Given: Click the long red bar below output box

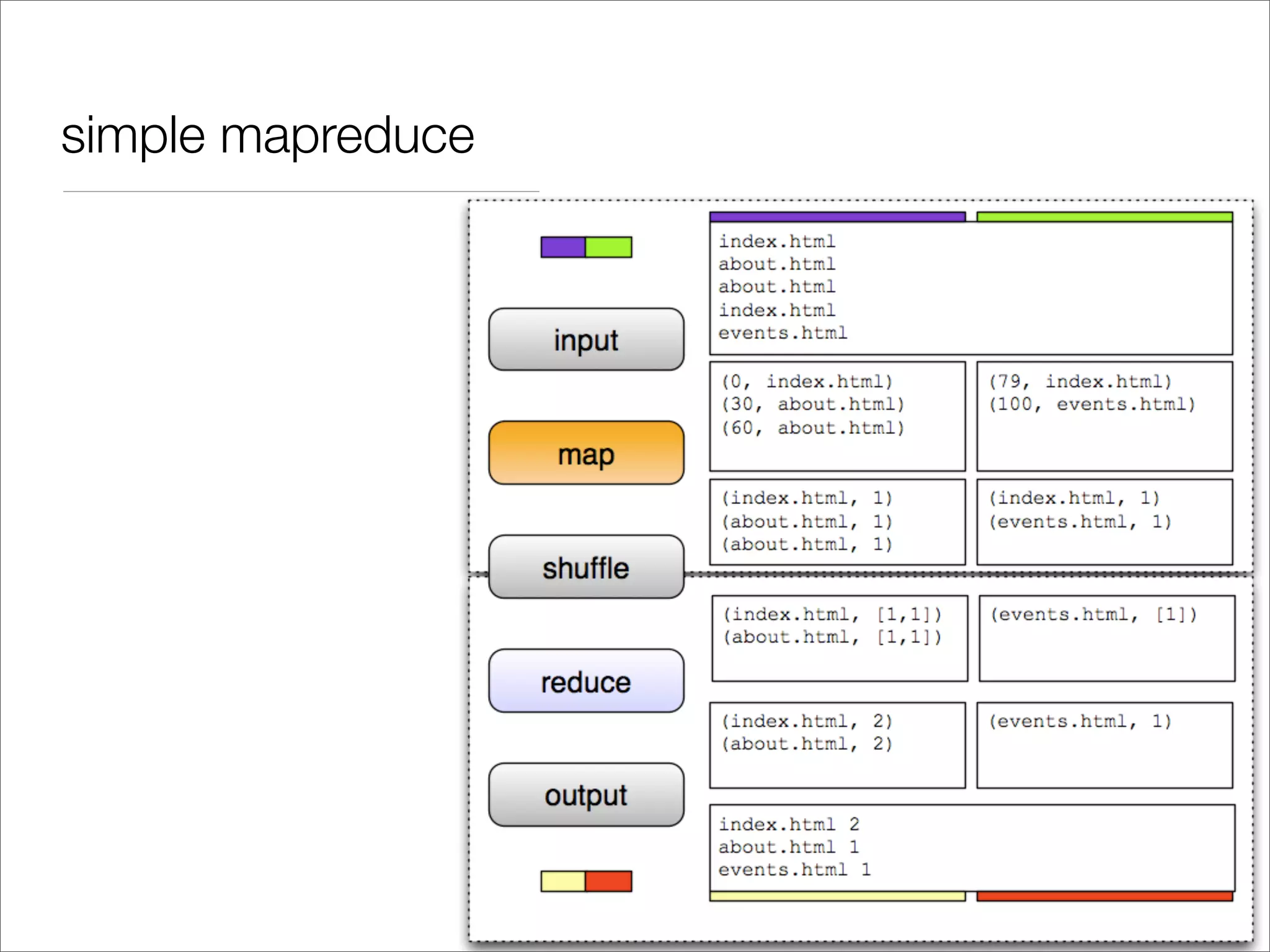Looking at the screenshot, I should pyautogui.click(x=1104, y=896).
